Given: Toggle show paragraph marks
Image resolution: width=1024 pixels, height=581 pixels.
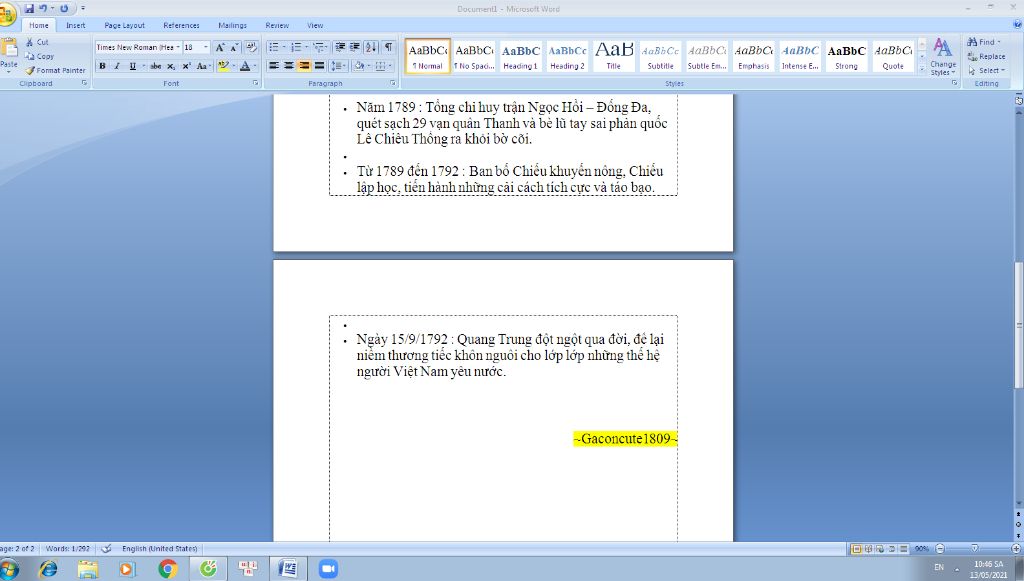Looking at the screenshot, I should pos(389,47).
